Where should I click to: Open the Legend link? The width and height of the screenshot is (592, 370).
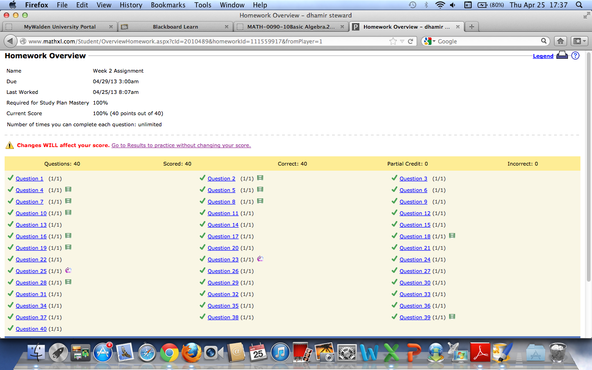pyautogui.click(x=543, y=56)
